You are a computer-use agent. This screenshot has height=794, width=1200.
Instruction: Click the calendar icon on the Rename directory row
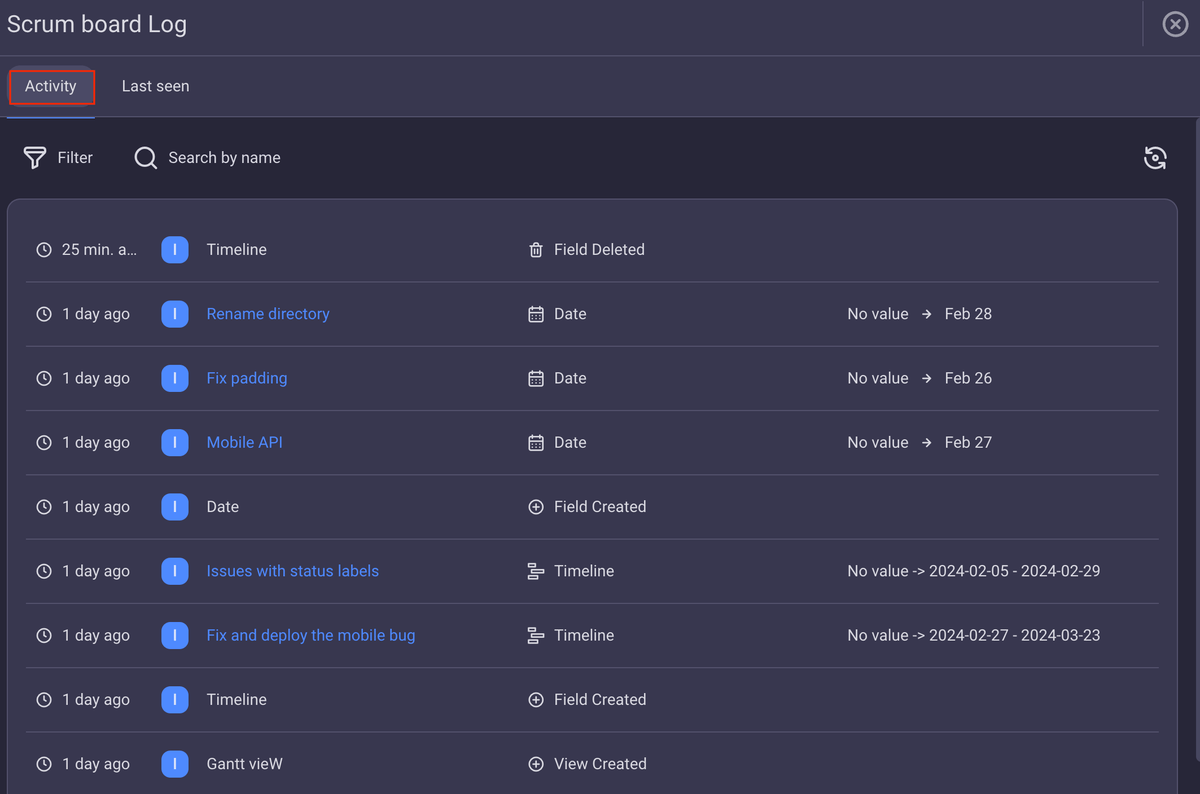(x=536, y=313)
